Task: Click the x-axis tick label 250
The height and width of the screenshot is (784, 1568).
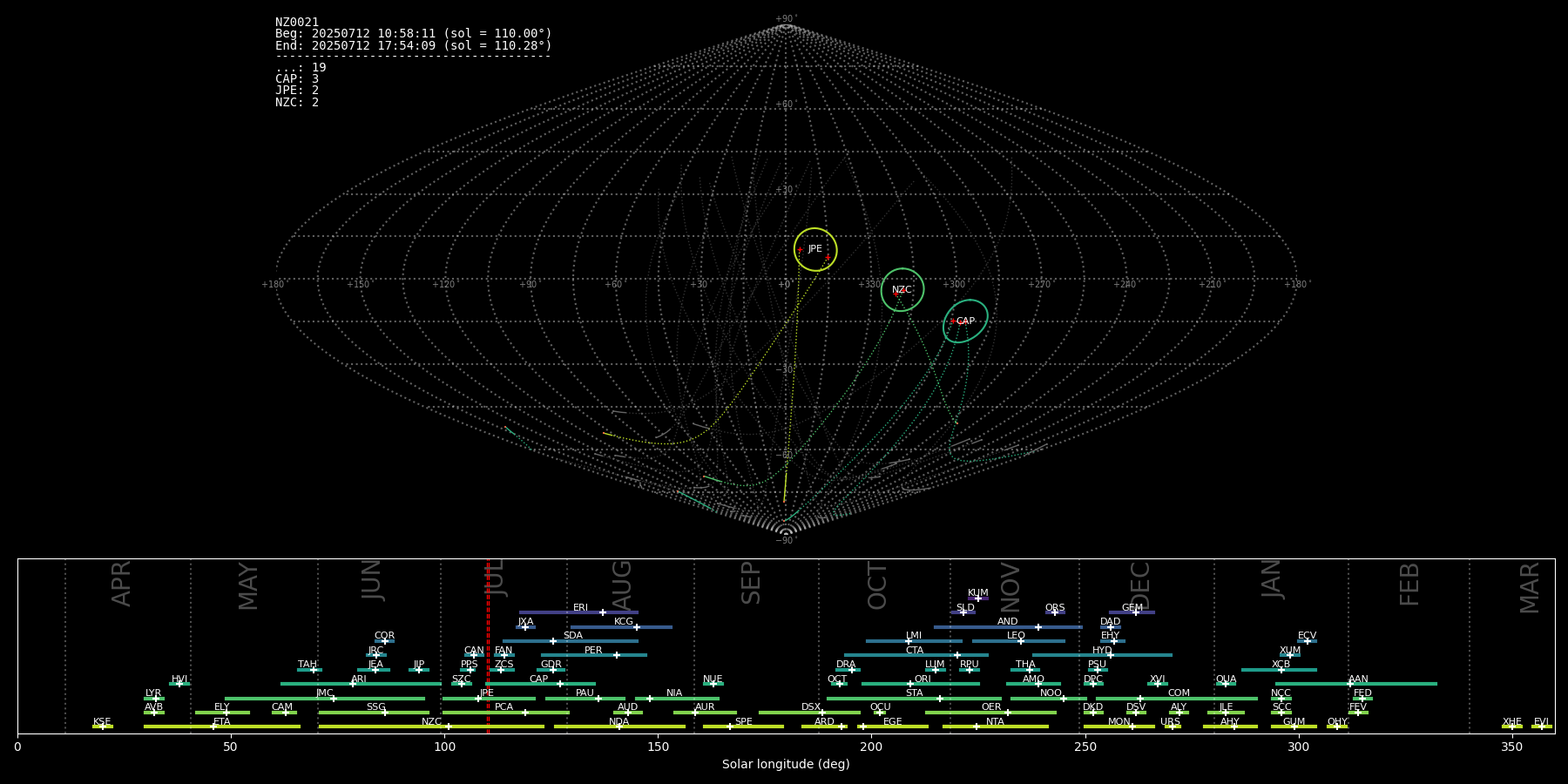Action: coord(1085,747)
